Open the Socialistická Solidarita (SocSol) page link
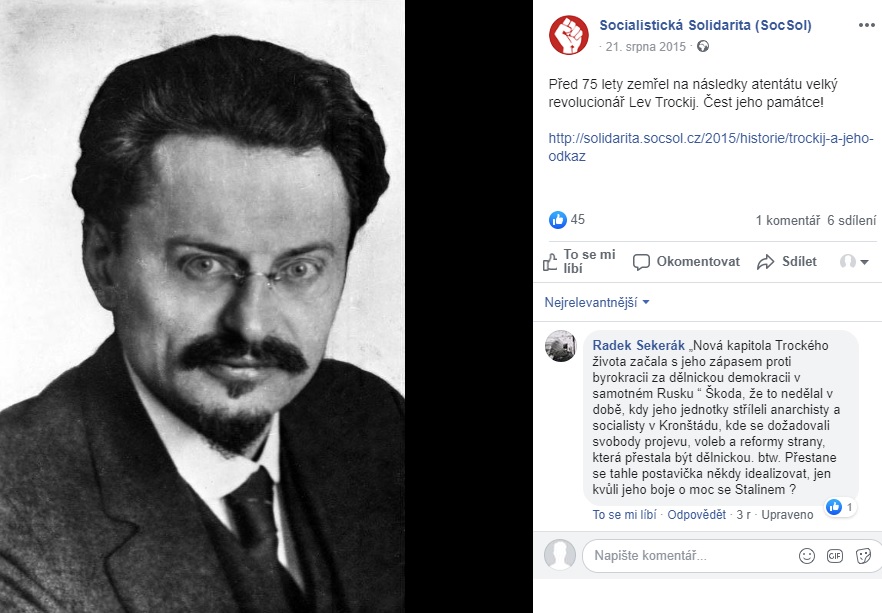The height and width of the screenshot is (613, 882). [x=705, y=25]
